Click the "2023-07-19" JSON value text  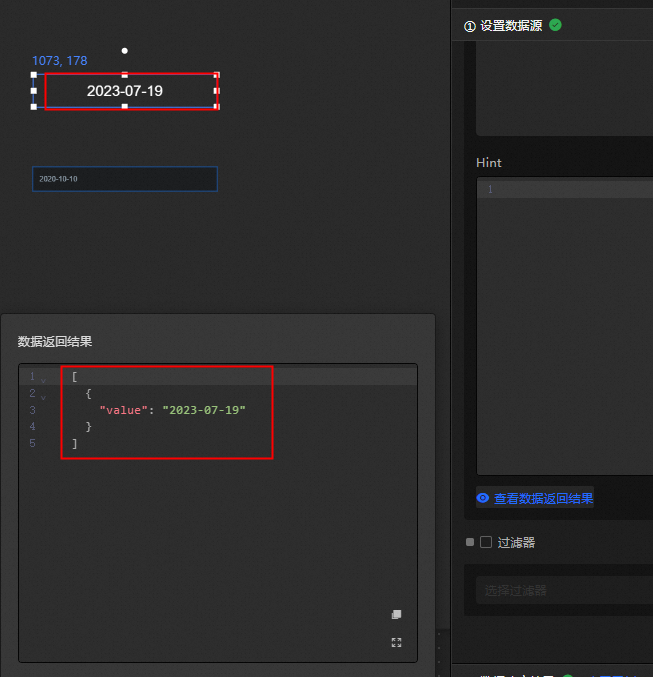[x=204, y=410]
